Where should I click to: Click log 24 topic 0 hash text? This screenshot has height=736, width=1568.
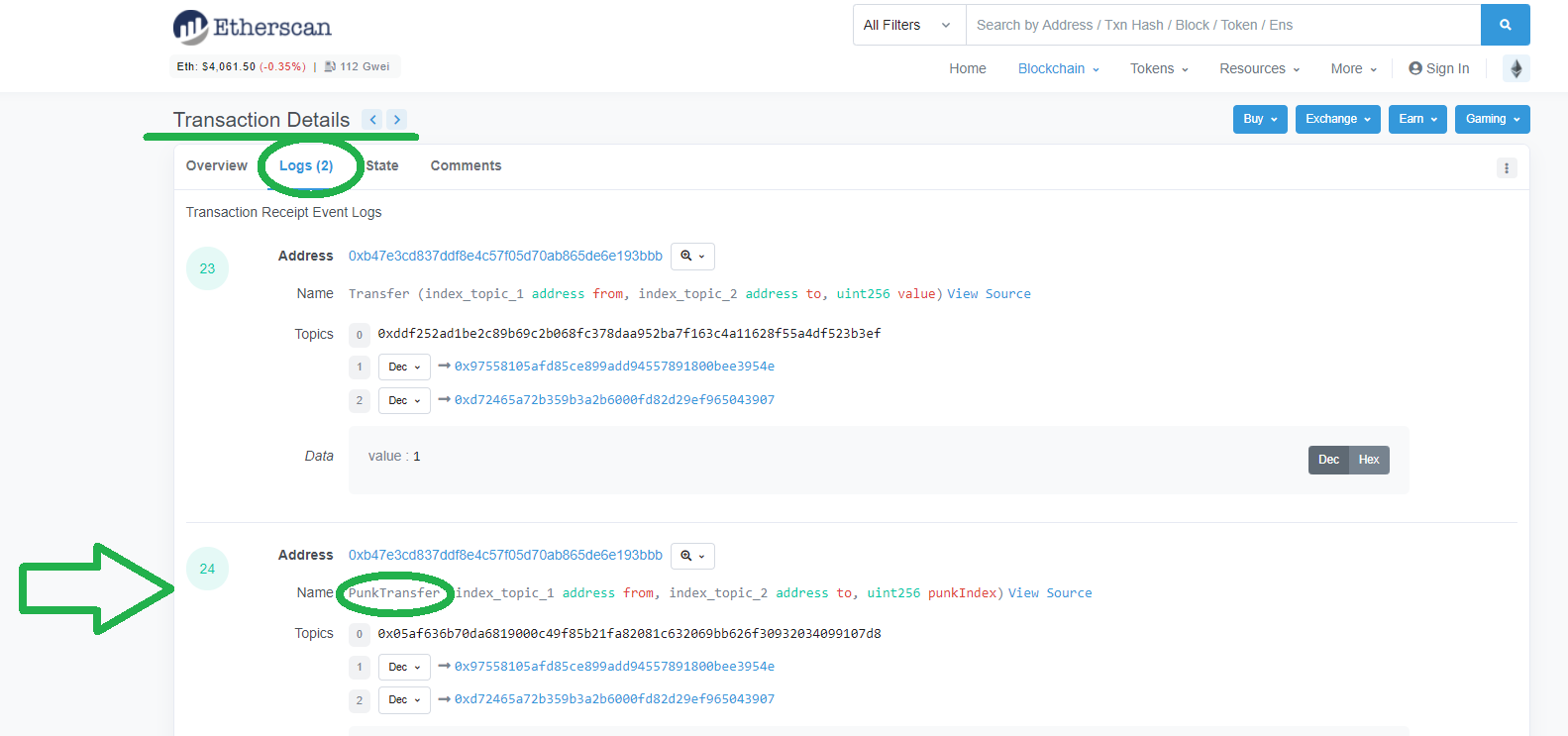(629, 634)
